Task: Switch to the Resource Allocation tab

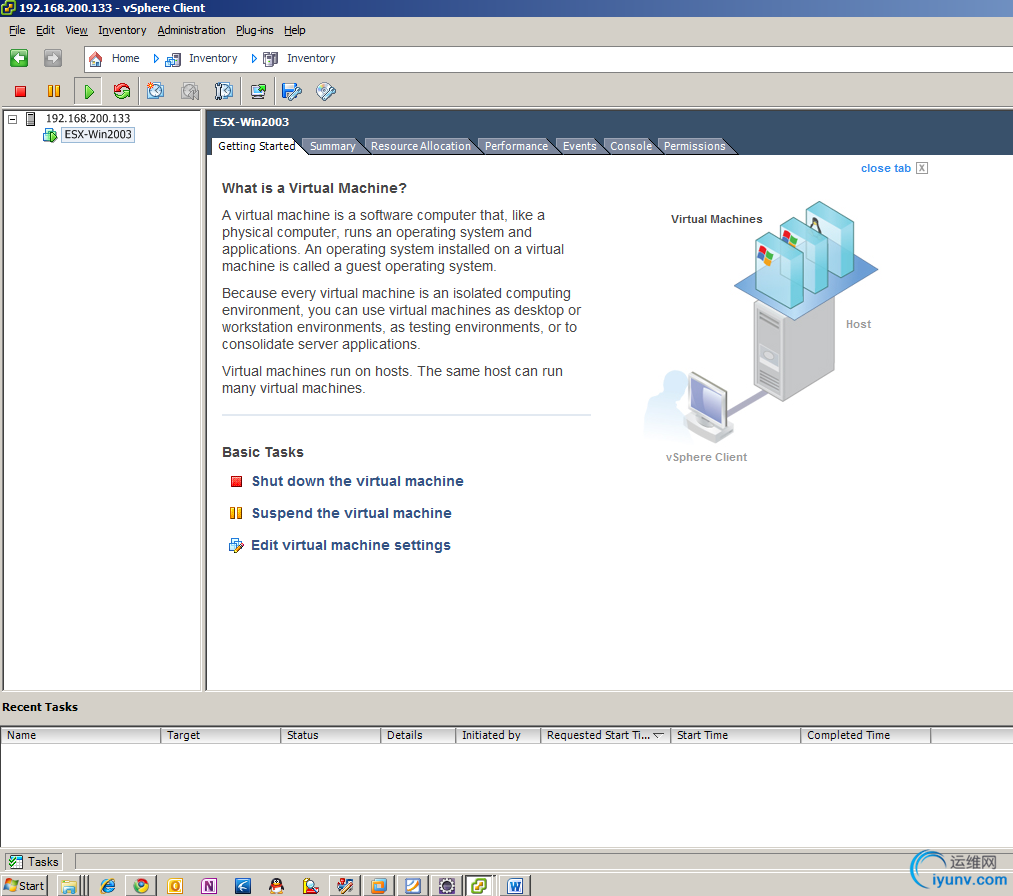Action: point(421,146)
